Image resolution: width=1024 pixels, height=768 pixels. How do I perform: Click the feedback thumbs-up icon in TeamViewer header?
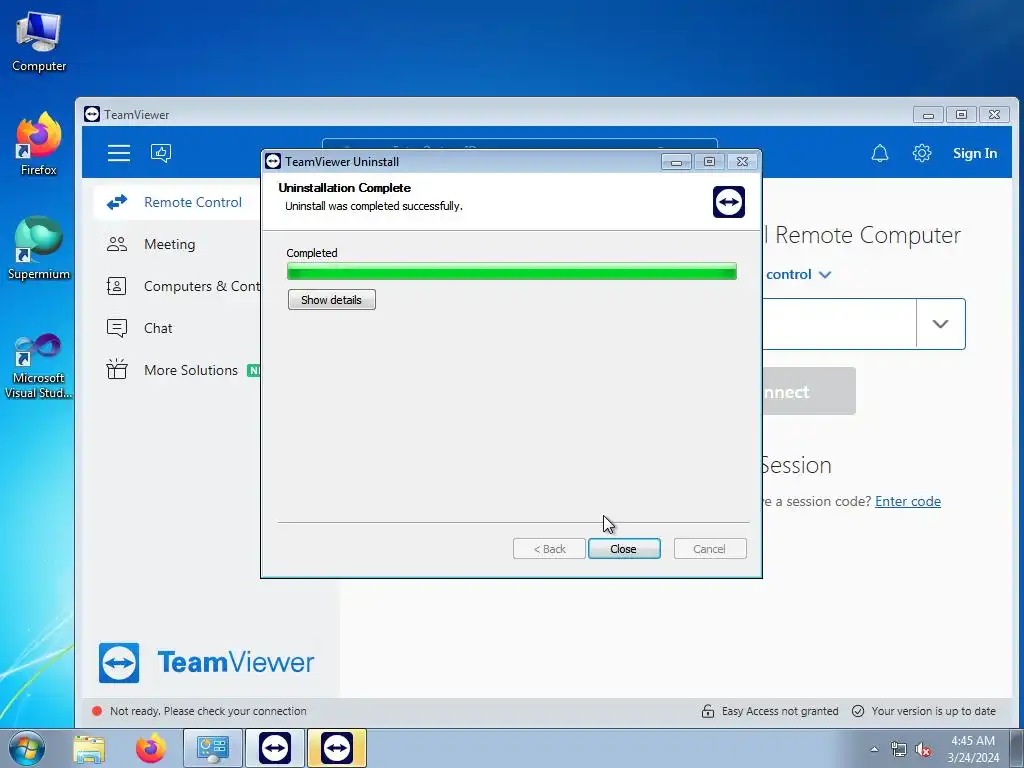click(x=161, y=153)
